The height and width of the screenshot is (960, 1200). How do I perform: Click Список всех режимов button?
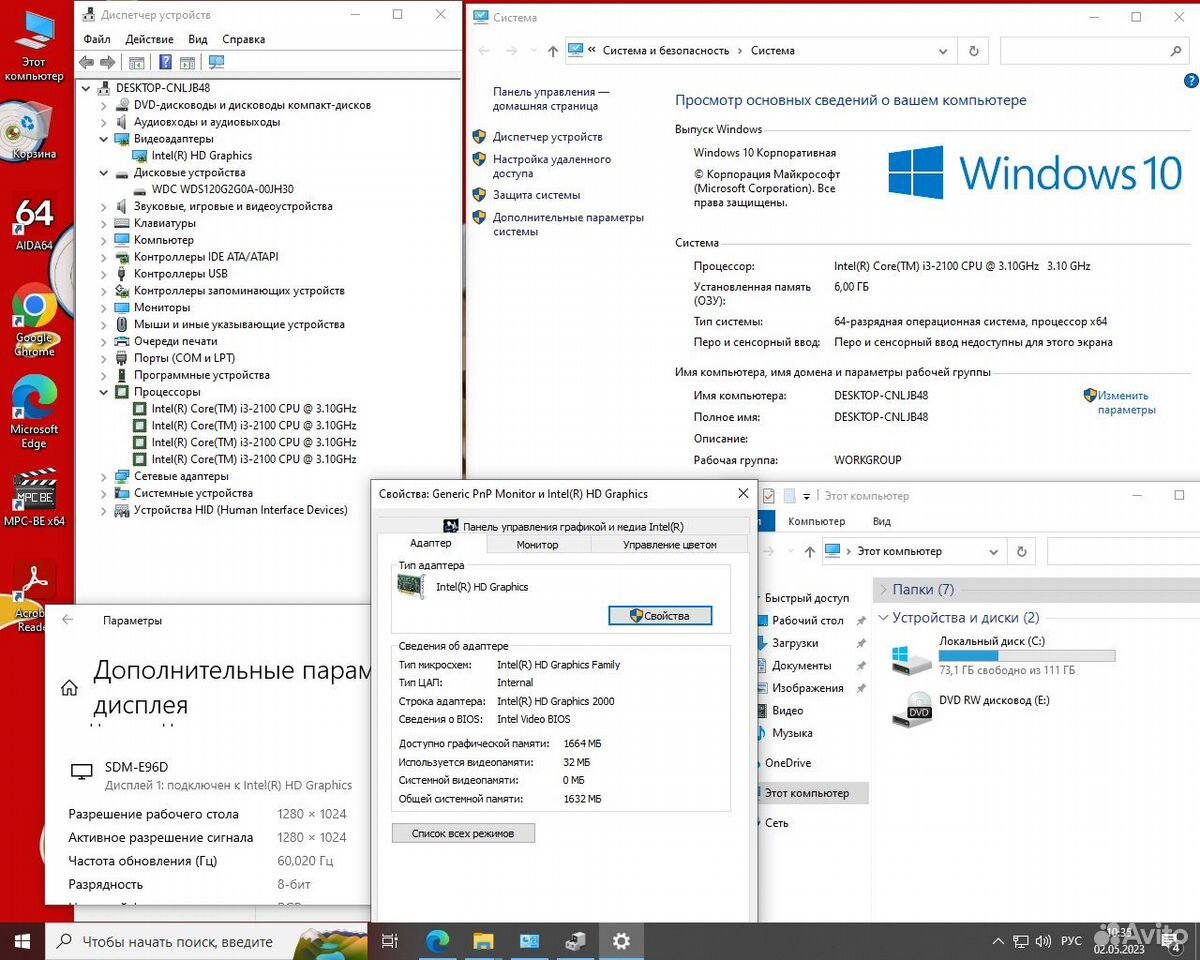click(463, 833)
